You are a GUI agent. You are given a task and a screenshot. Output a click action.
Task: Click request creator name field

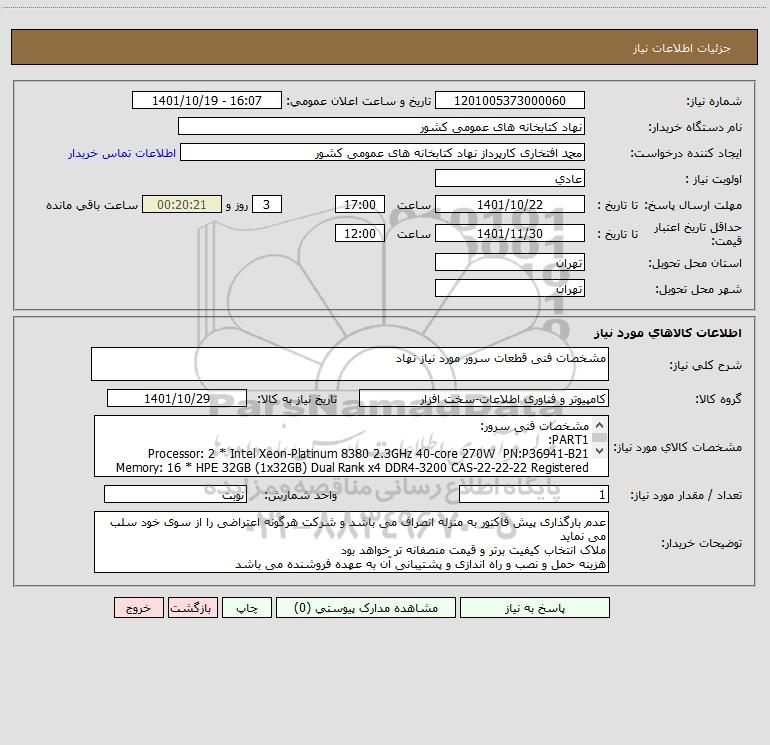(x=383, y=152)
